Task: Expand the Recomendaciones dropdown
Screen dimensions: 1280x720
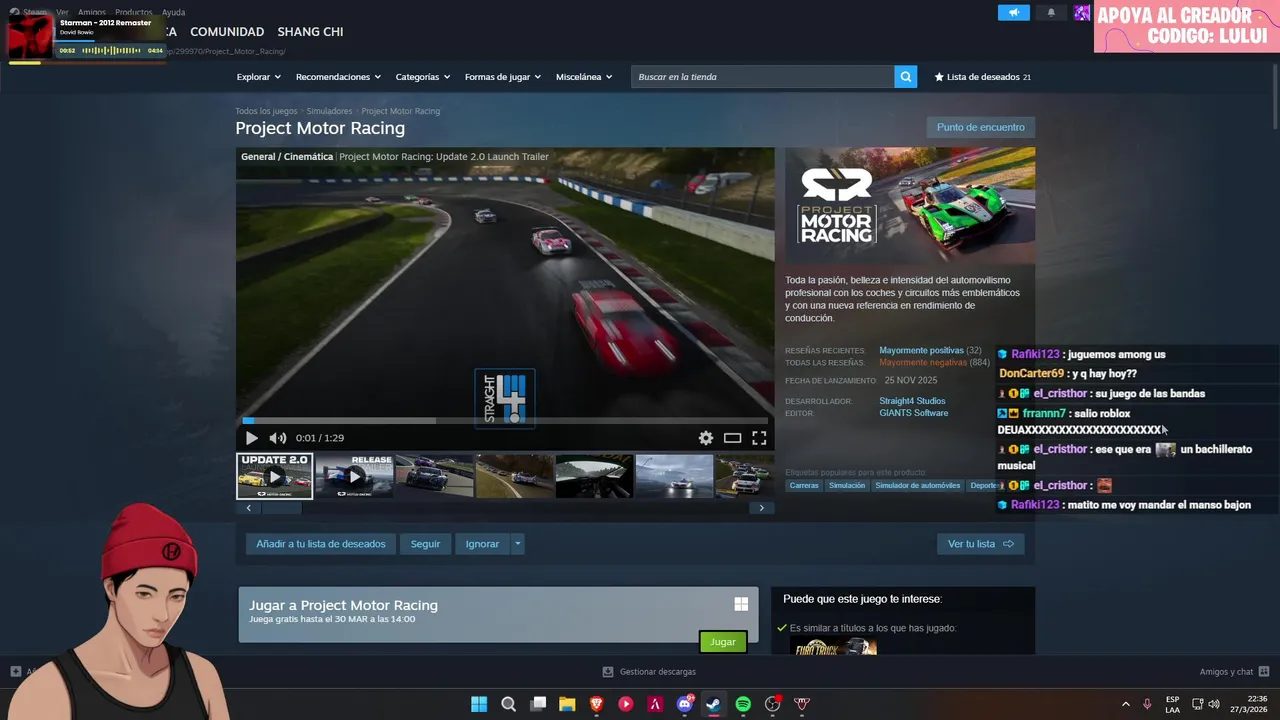Action: click(x=338, y=77)
